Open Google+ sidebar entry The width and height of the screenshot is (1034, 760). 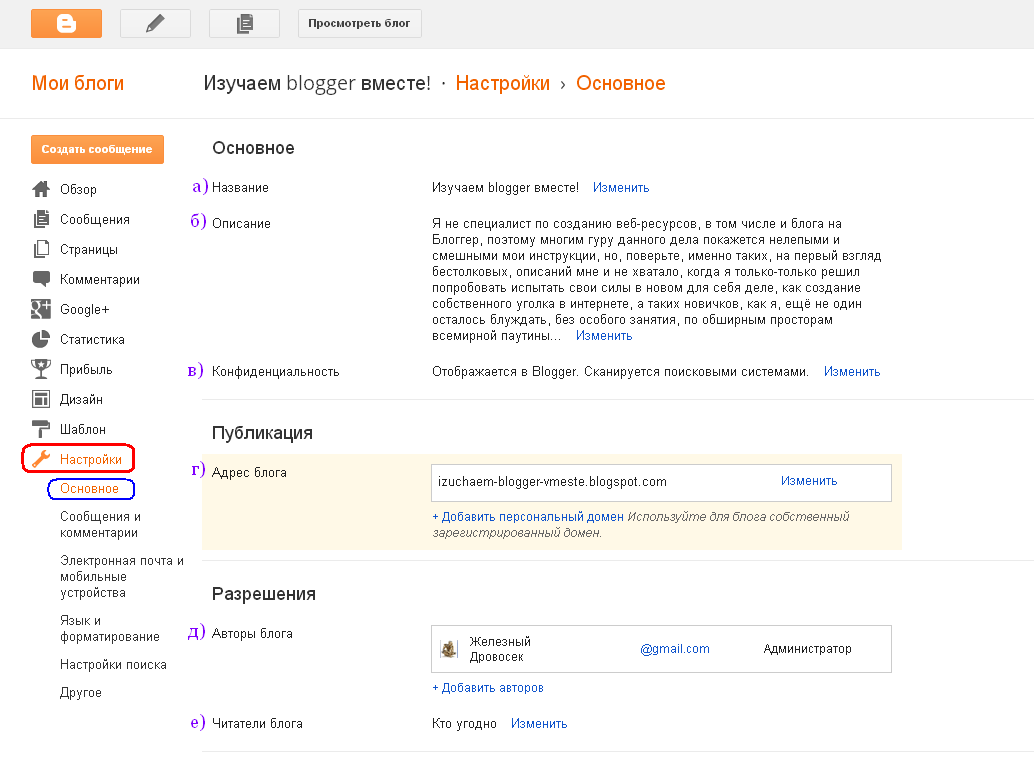84,309
